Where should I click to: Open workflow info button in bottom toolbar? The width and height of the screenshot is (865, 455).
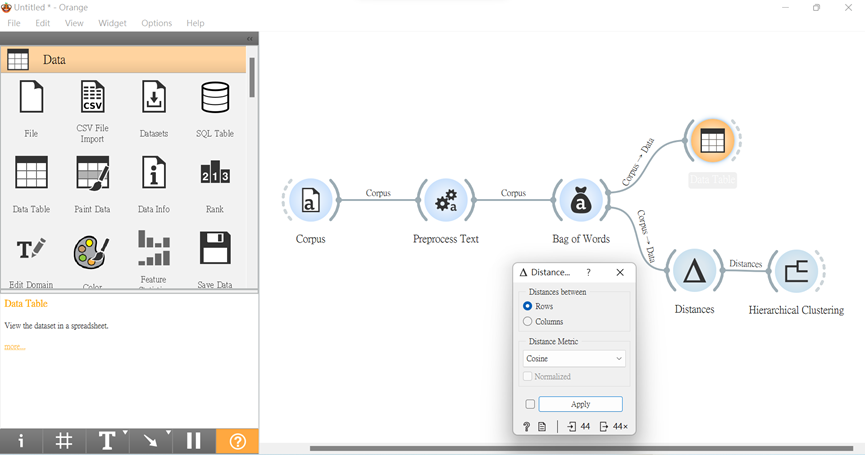pos(21,441)
